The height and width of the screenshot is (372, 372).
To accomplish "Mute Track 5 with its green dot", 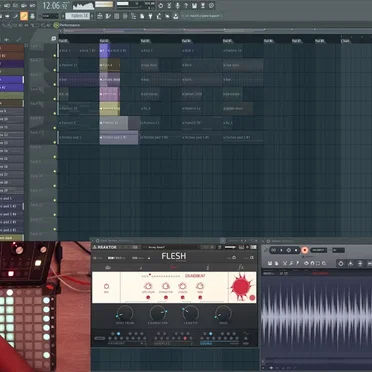I will click(x=55, y=113).
